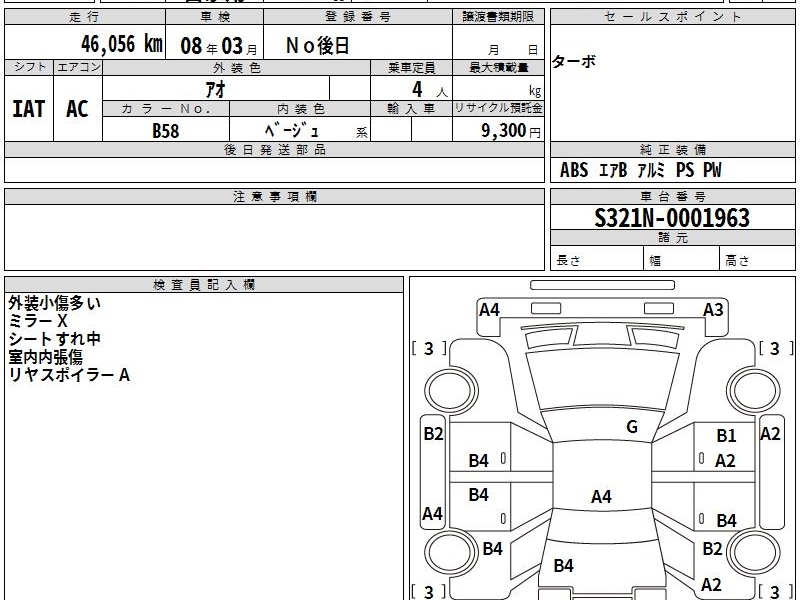Click the 検査員記入欄 header

point(204,285)
